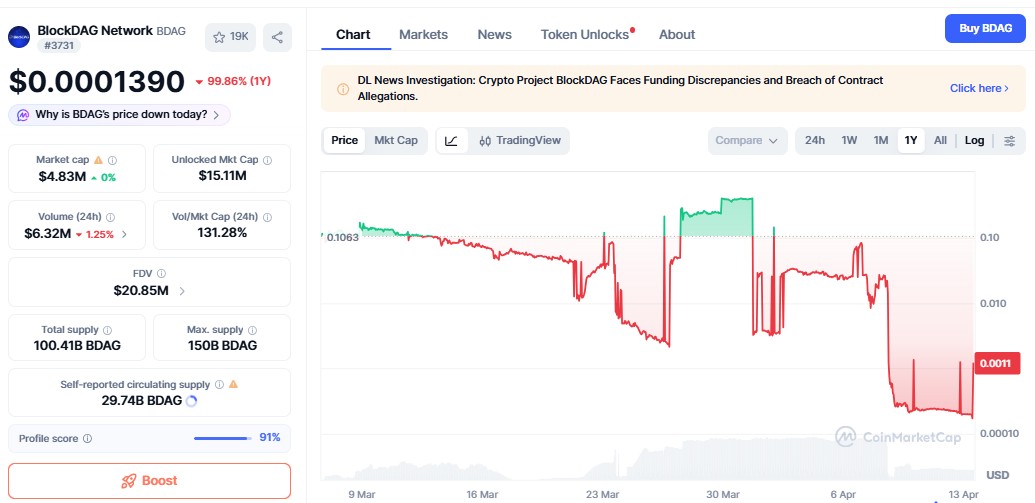Expand 'Why is BDAG's price down today?' chevron
This screenshot has width=1035, height=503.
(216, 115)
